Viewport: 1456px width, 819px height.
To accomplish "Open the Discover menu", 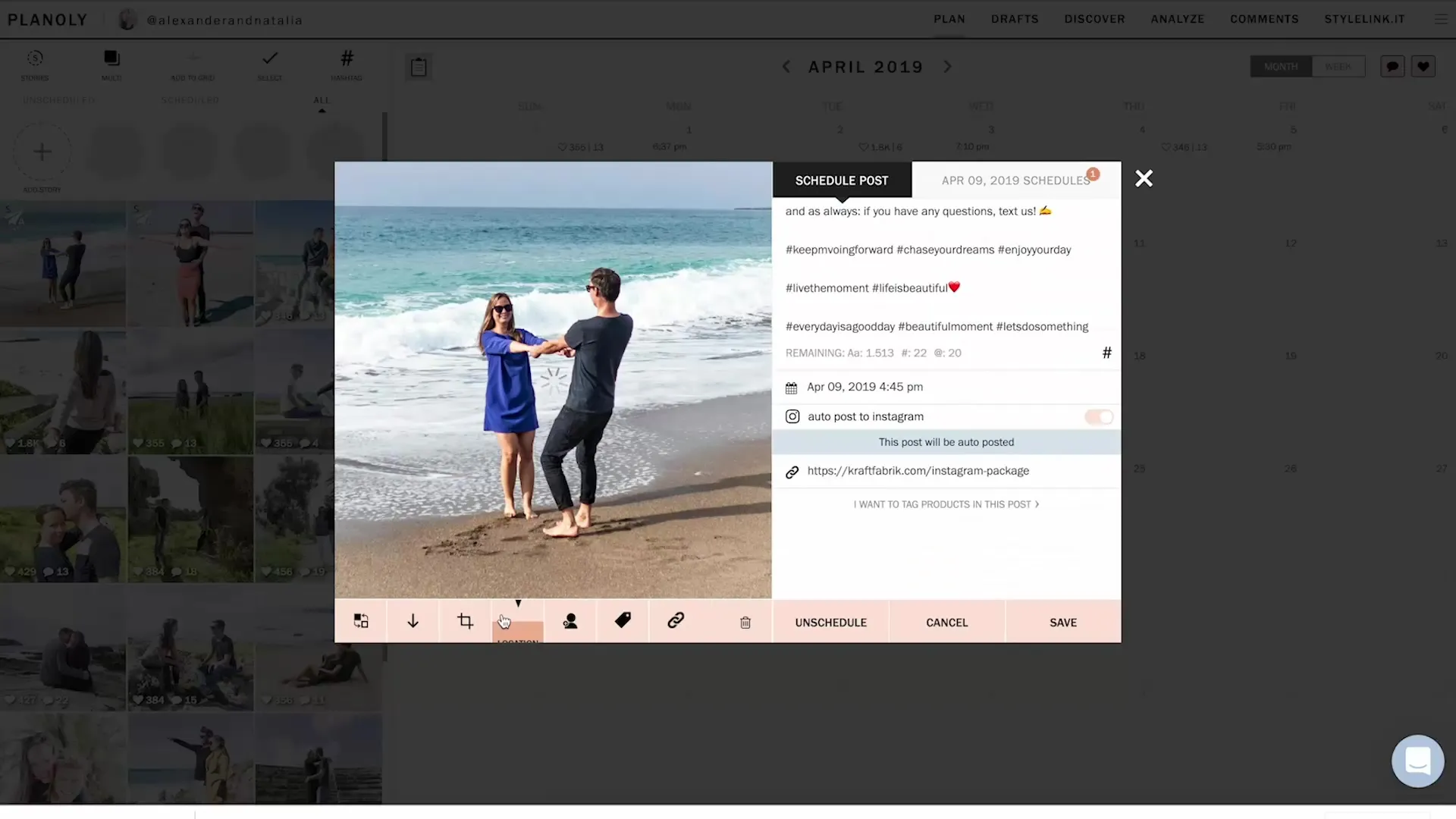I will click(x=1094, y=19).
